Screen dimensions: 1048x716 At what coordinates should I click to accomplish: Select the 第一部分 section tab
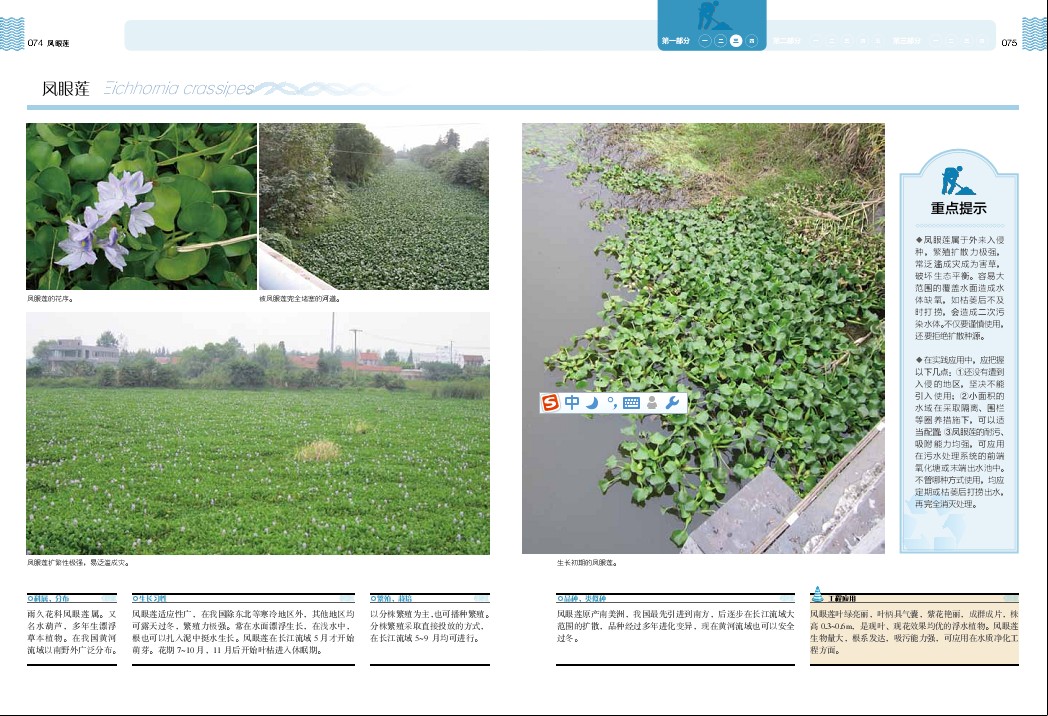tap(676, 42)
